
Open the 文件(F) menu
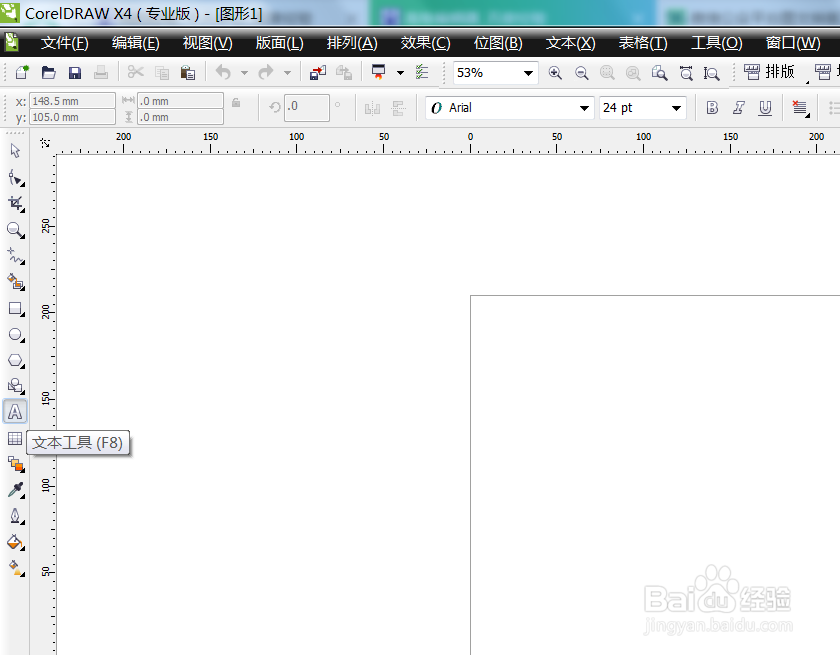point(64,43)
